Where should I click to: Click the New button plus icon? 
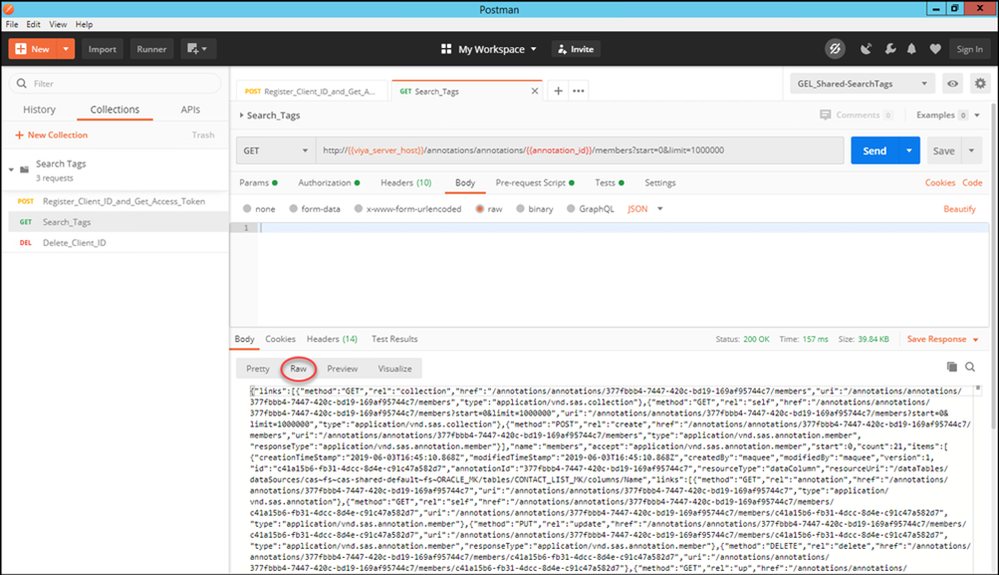(x=21, y=49)
